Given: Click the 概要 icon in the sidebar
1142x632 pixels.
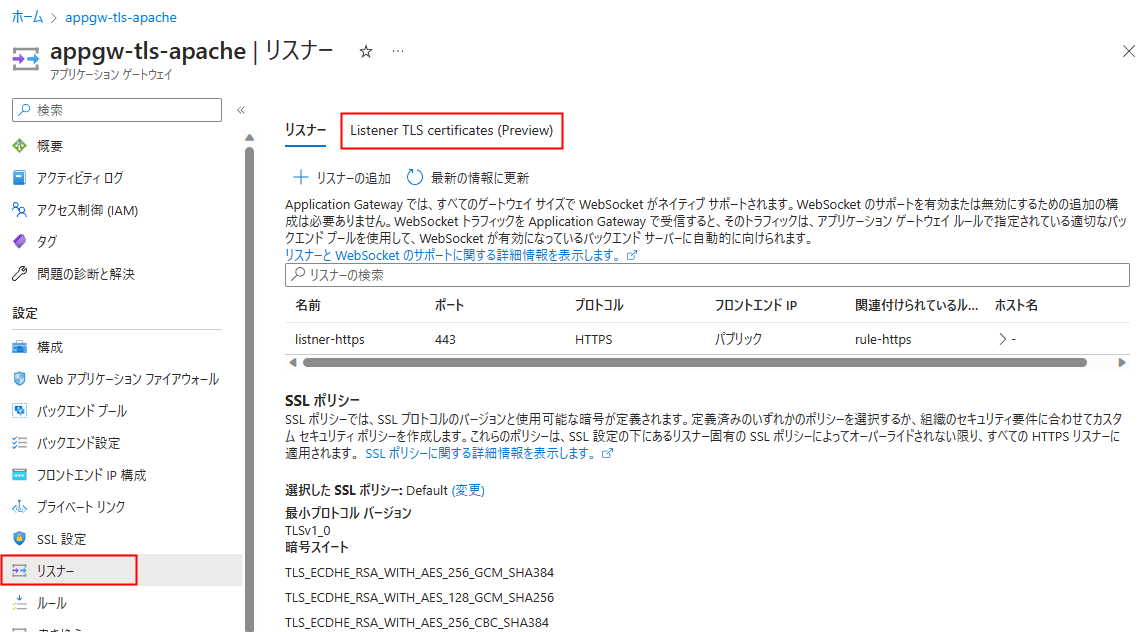Looking at the screenshot, I should tap(20, 146).
